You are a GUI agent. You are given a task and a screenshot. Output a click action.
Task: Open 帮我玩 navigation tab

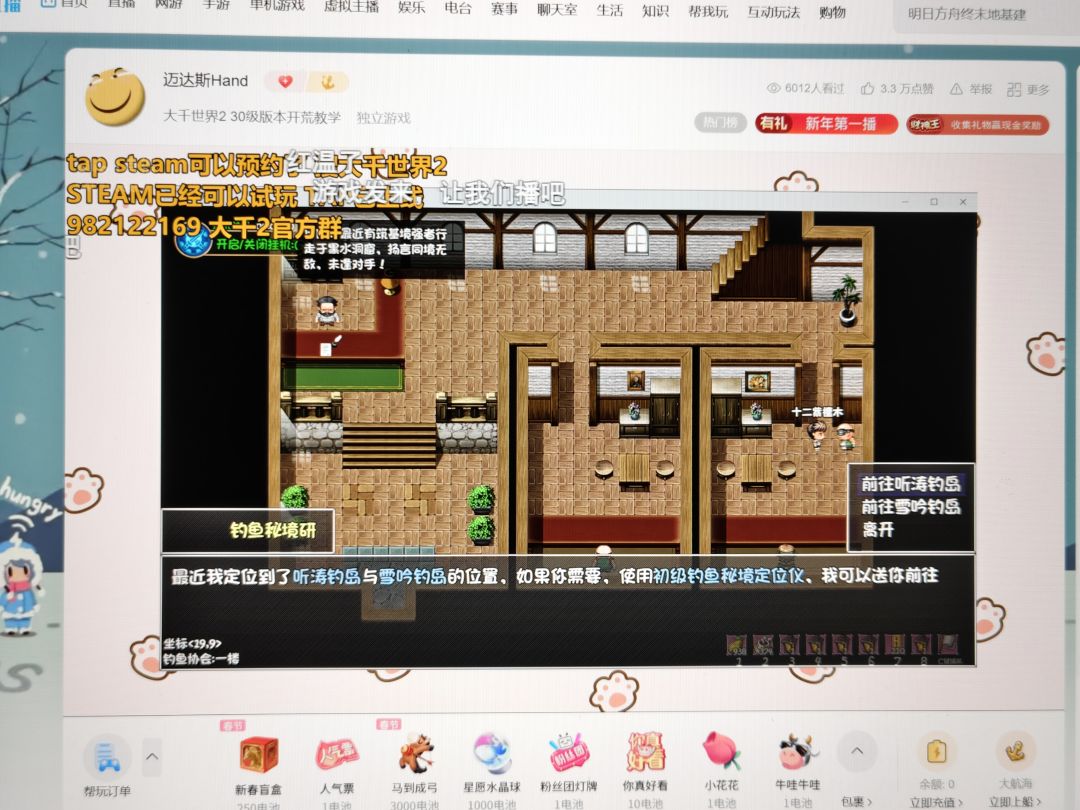tap(708, 12)
